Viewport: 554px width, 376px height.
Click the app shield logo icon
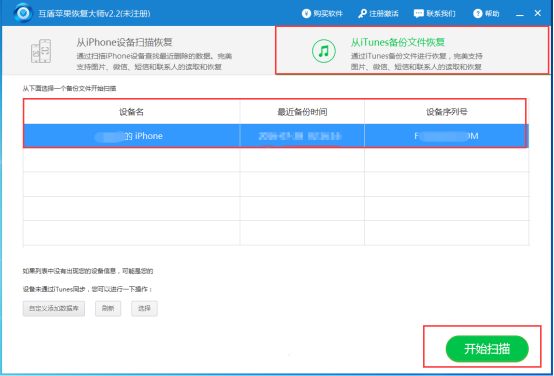[x=23, y=13]
